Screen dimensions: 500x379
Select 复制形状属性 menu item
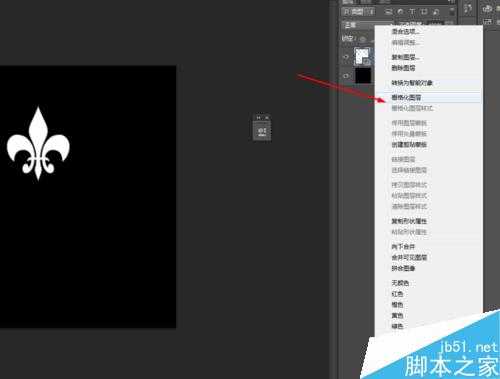tap(409, 221)
